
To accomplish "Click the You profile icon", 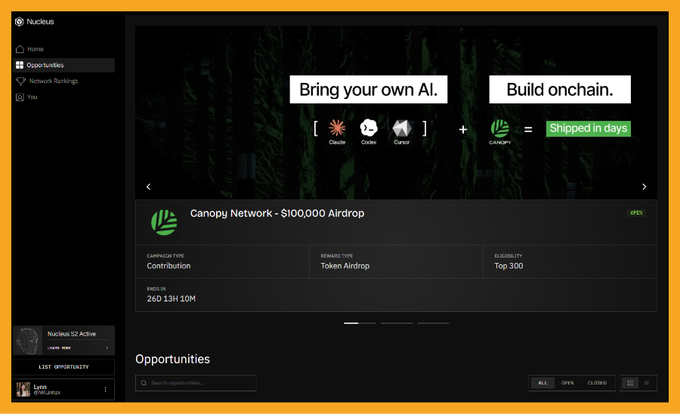I will pyautogui.click(x=20, y=97).
